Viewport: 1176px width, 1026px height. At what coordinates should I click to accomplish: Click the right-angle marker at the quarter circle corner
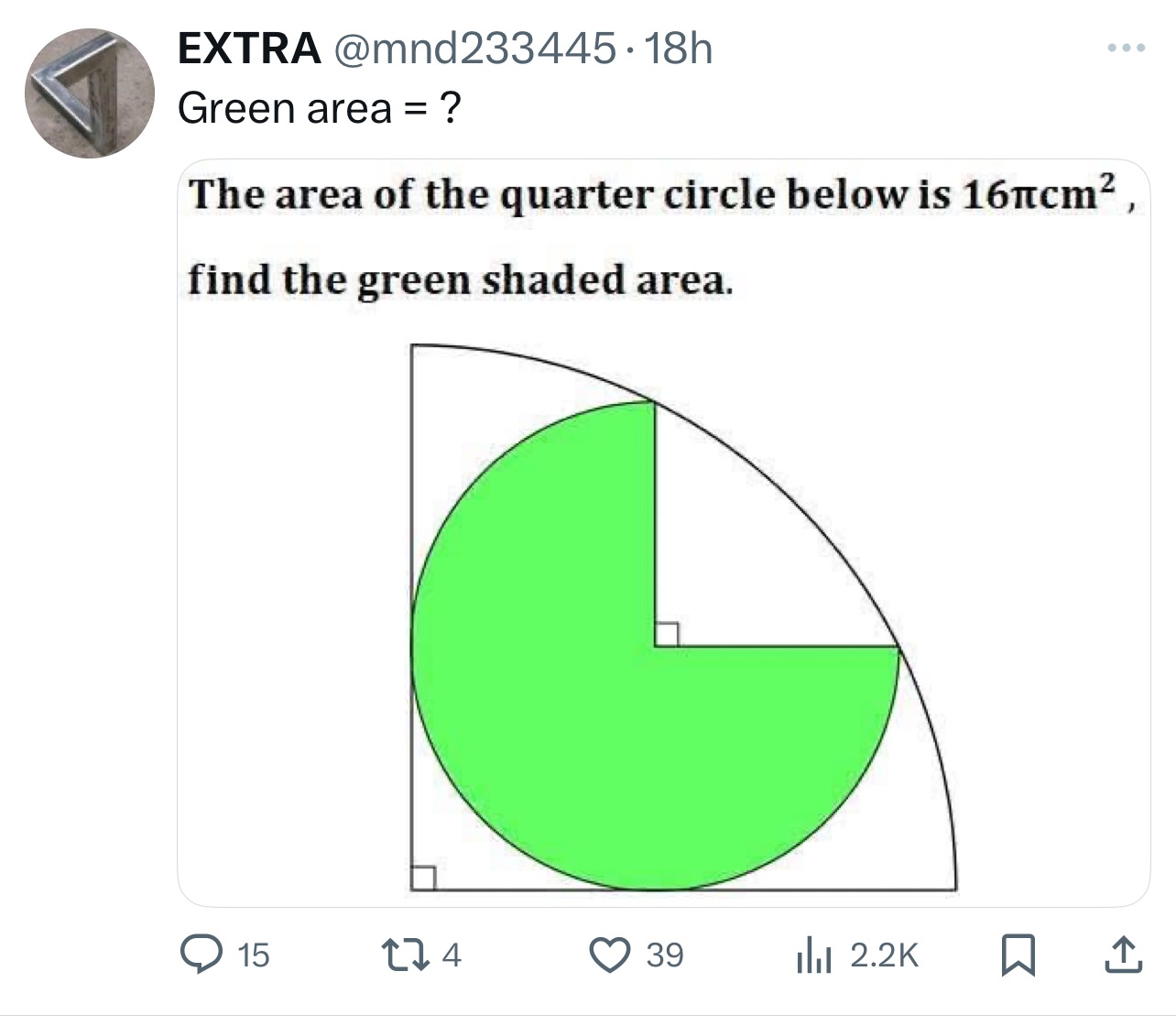point(422,878)
